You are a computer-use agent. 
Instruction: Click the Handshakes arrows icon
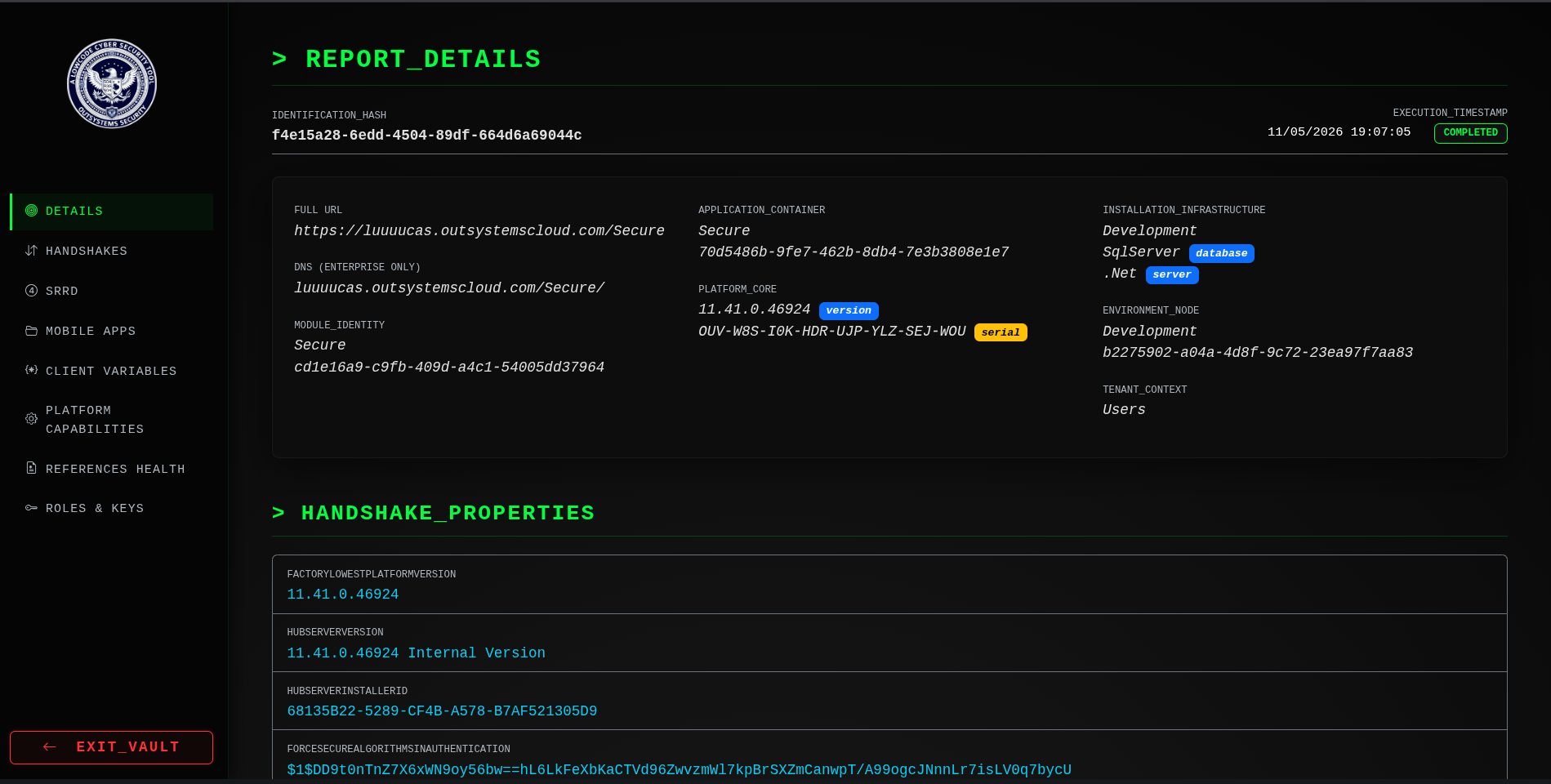point(31,251)
